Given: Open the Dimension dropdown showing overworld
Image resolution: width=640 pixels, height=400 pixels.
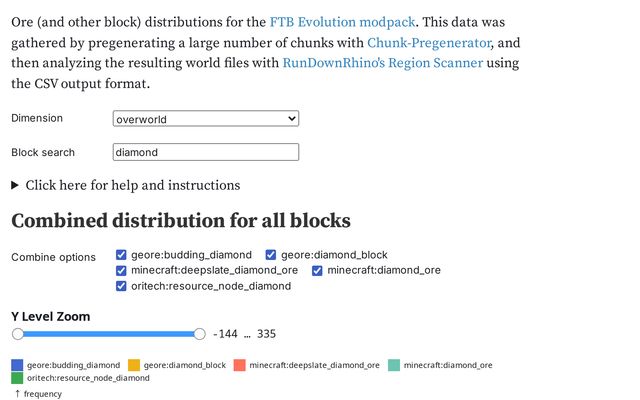Looking at the screenshot, I should [206, 119].
